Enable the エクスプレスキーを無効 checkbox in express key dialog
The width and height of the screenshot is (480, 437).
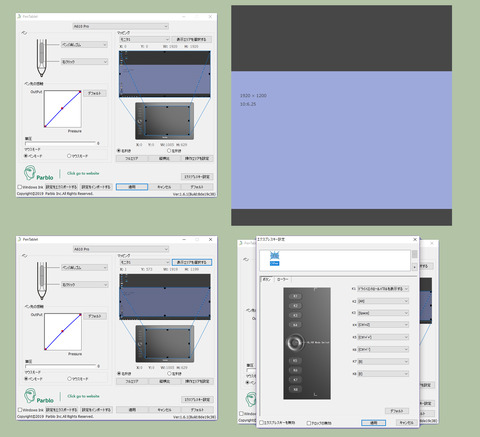click(262, 423)
